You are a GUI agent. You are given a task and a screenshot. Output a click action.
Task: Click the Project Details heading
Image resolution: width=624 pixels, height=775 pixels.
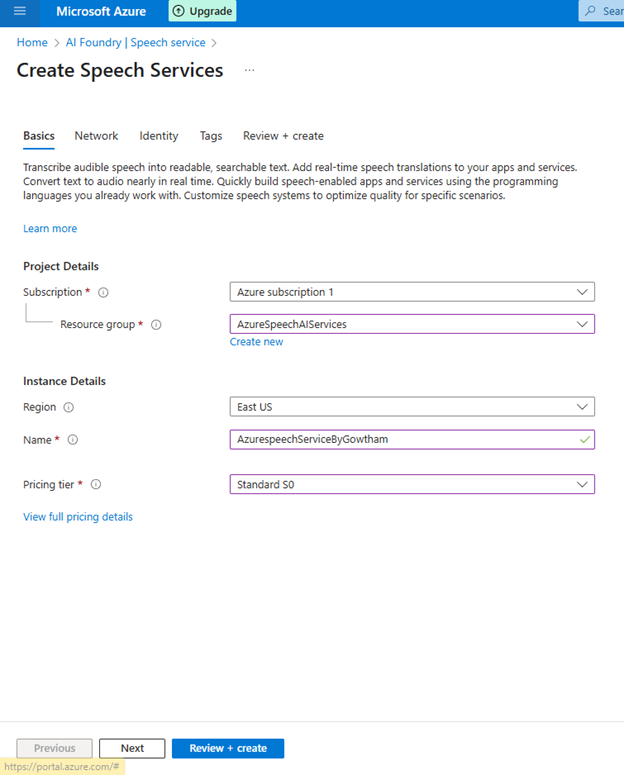click(x=61, y=266)
